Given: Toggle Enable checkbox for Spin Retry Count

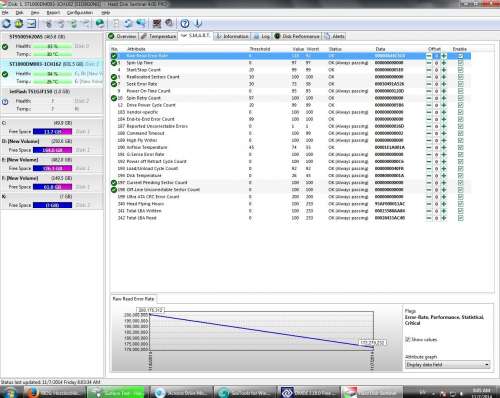Looking at the screenshot, I should tap(460, 98).
